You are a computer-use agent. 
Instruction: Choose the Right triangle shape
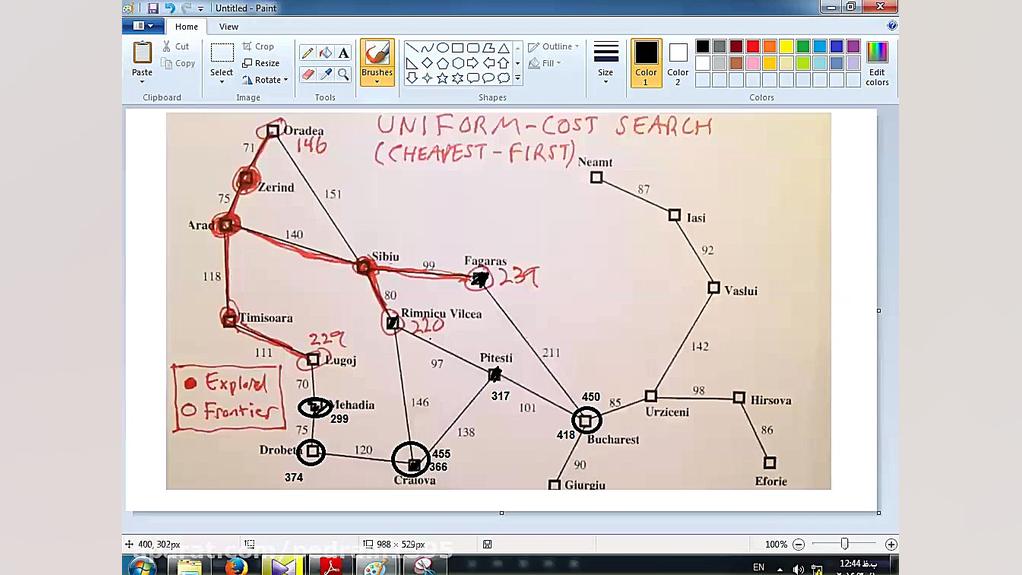[412, 63]
